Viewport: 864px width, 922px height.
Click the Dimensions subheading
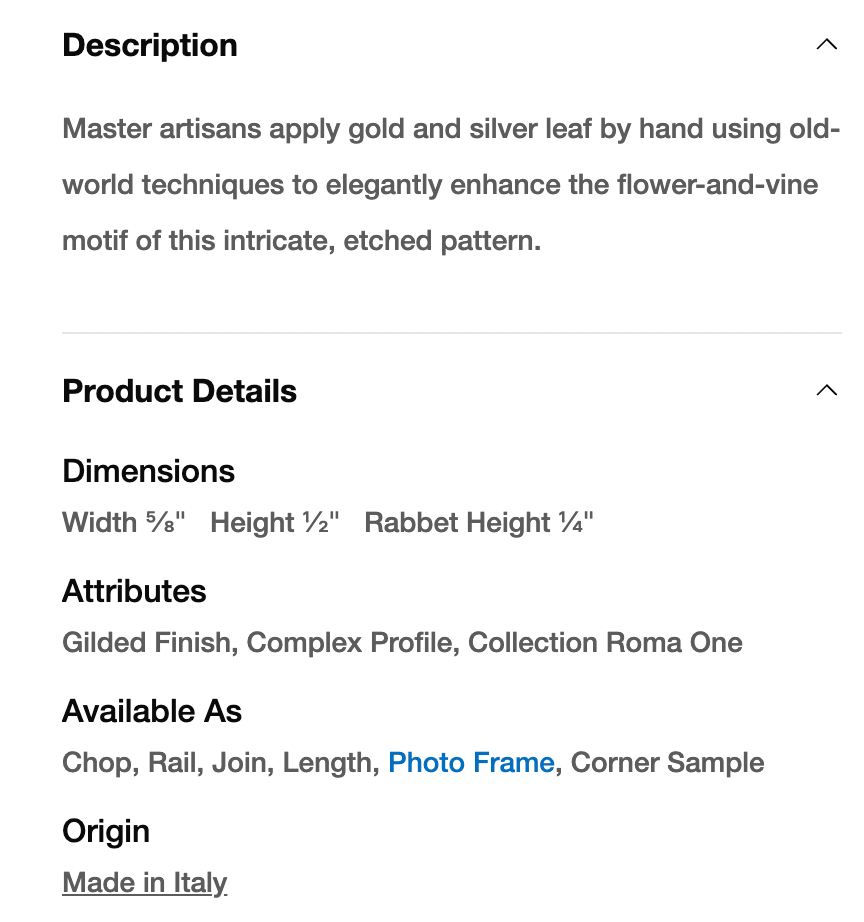pyautogui.click(x=149, y=471)
